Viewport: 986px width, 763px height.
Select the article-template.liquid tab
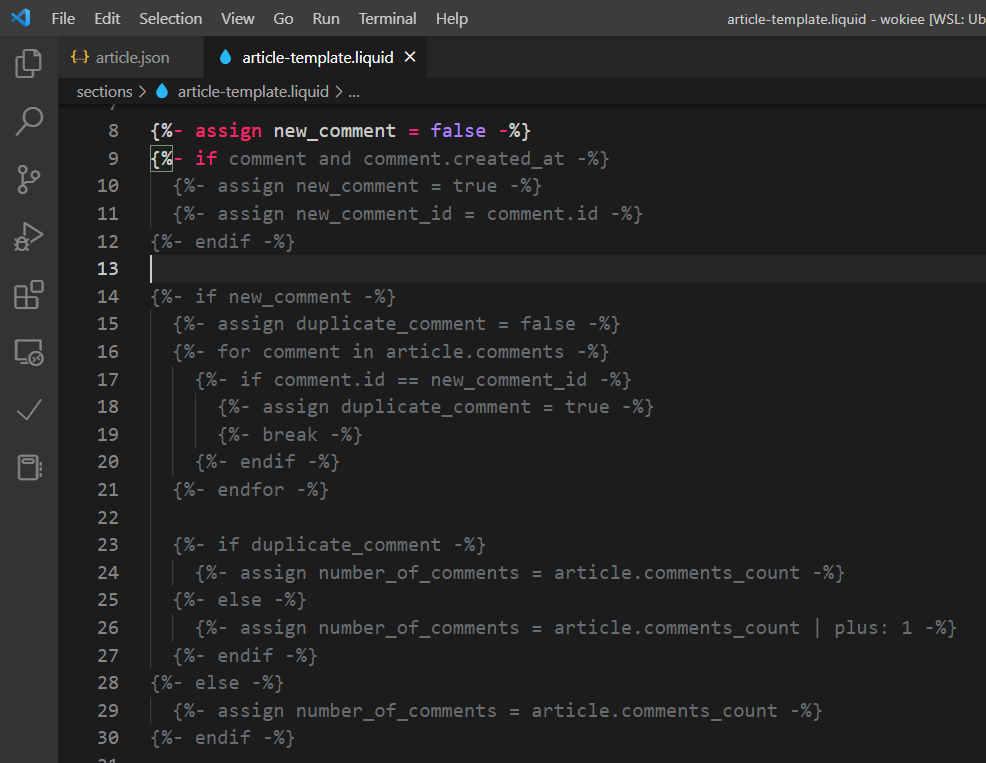click(x=317, y=57)
